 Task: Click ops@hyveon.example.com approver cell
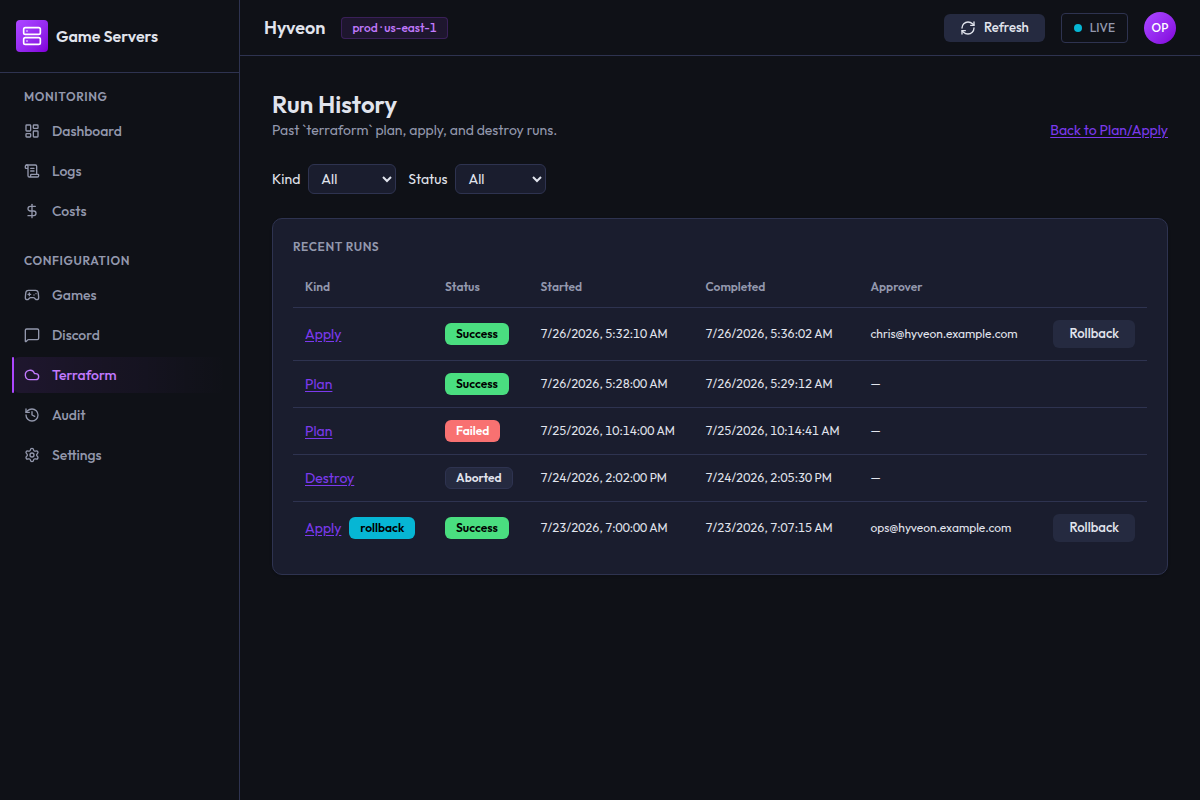[x=941, y=528]
